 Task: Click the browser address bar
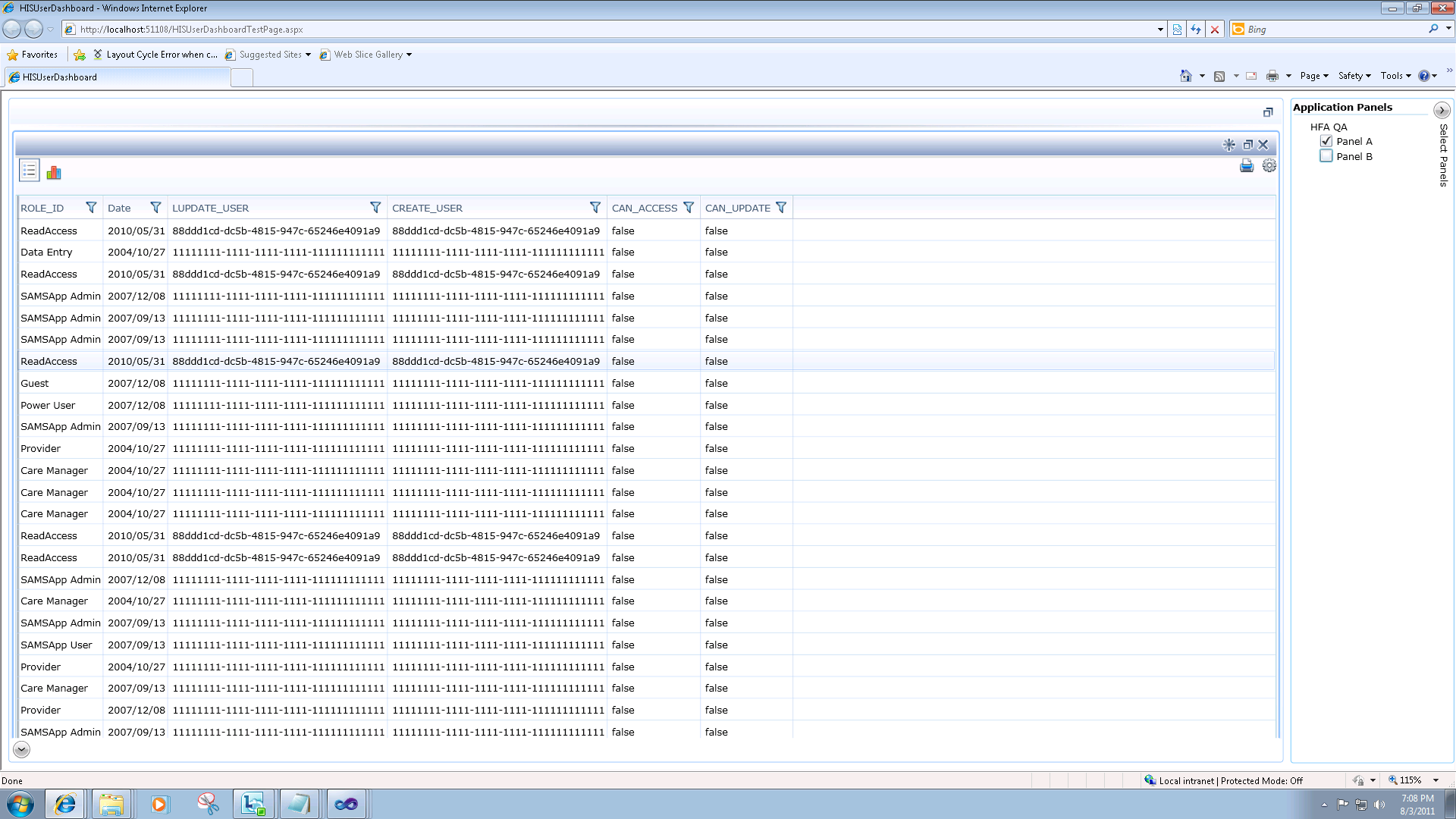tap(607, 30)
